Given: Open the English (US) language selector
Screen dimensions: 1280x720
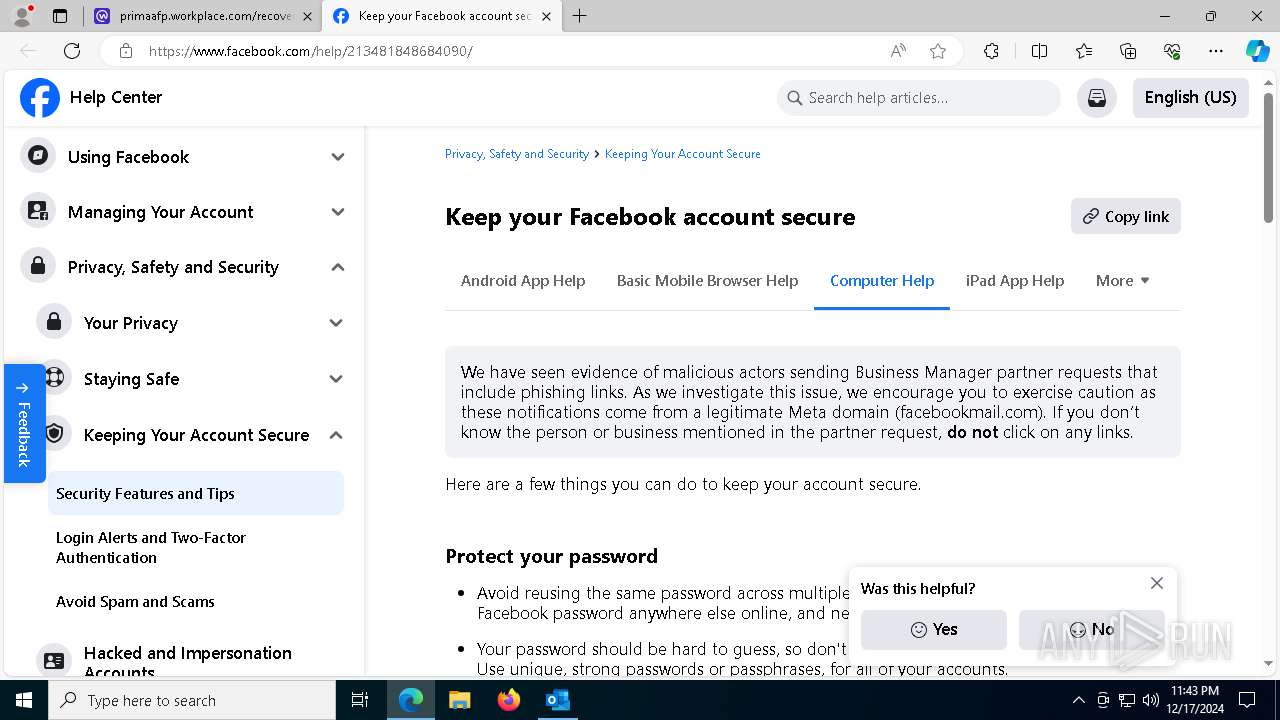Looking at the screenshot, I should (x=1190, y=98).
